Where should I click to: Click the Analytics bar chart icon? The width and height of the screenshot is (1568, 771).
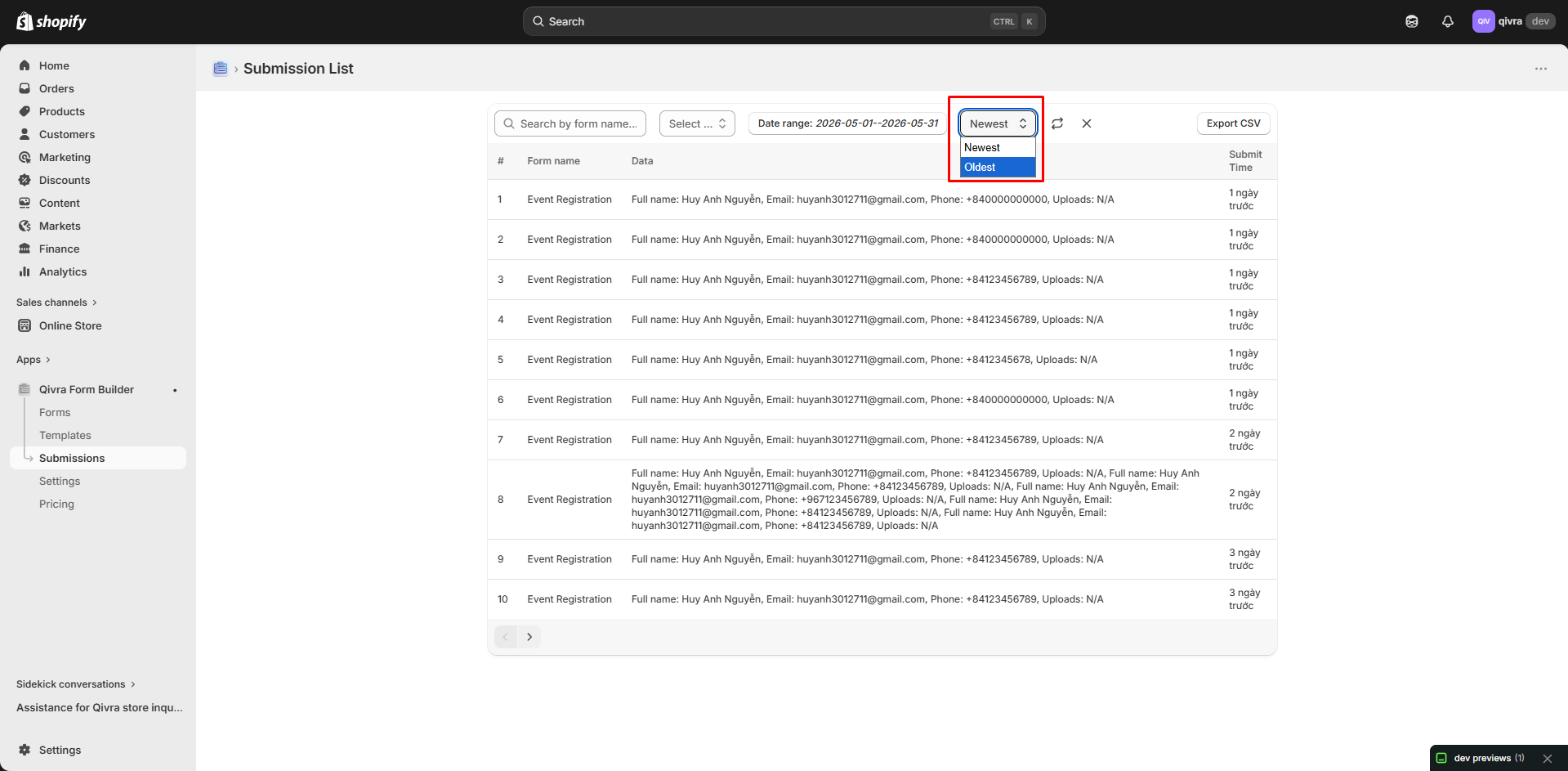(x=25, y=271)
